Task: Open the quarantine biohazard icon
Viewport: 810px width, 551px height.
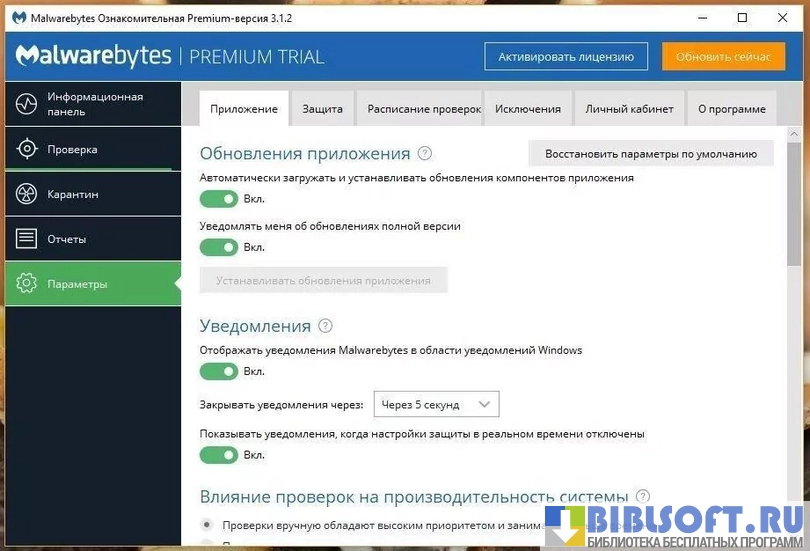Action: (27, 194)
